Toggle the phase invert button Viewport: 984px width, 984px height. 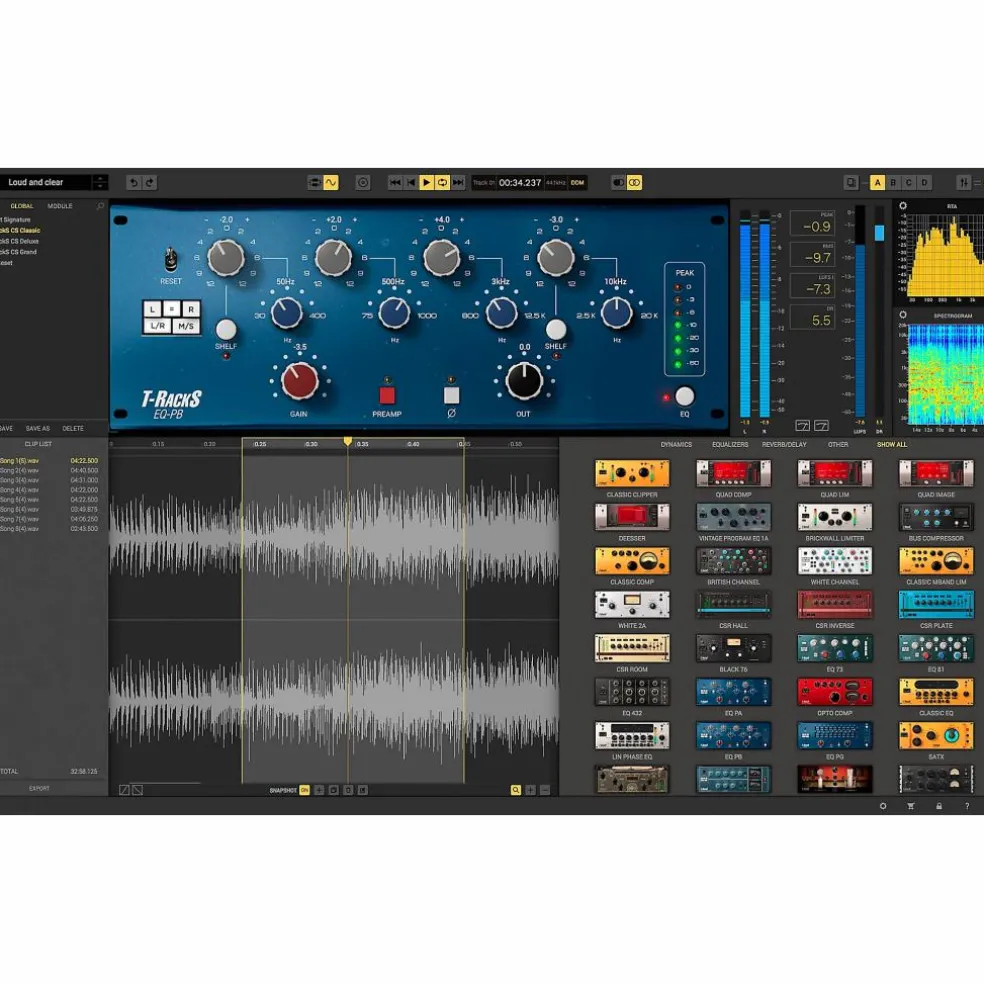(x=451, y=395)
